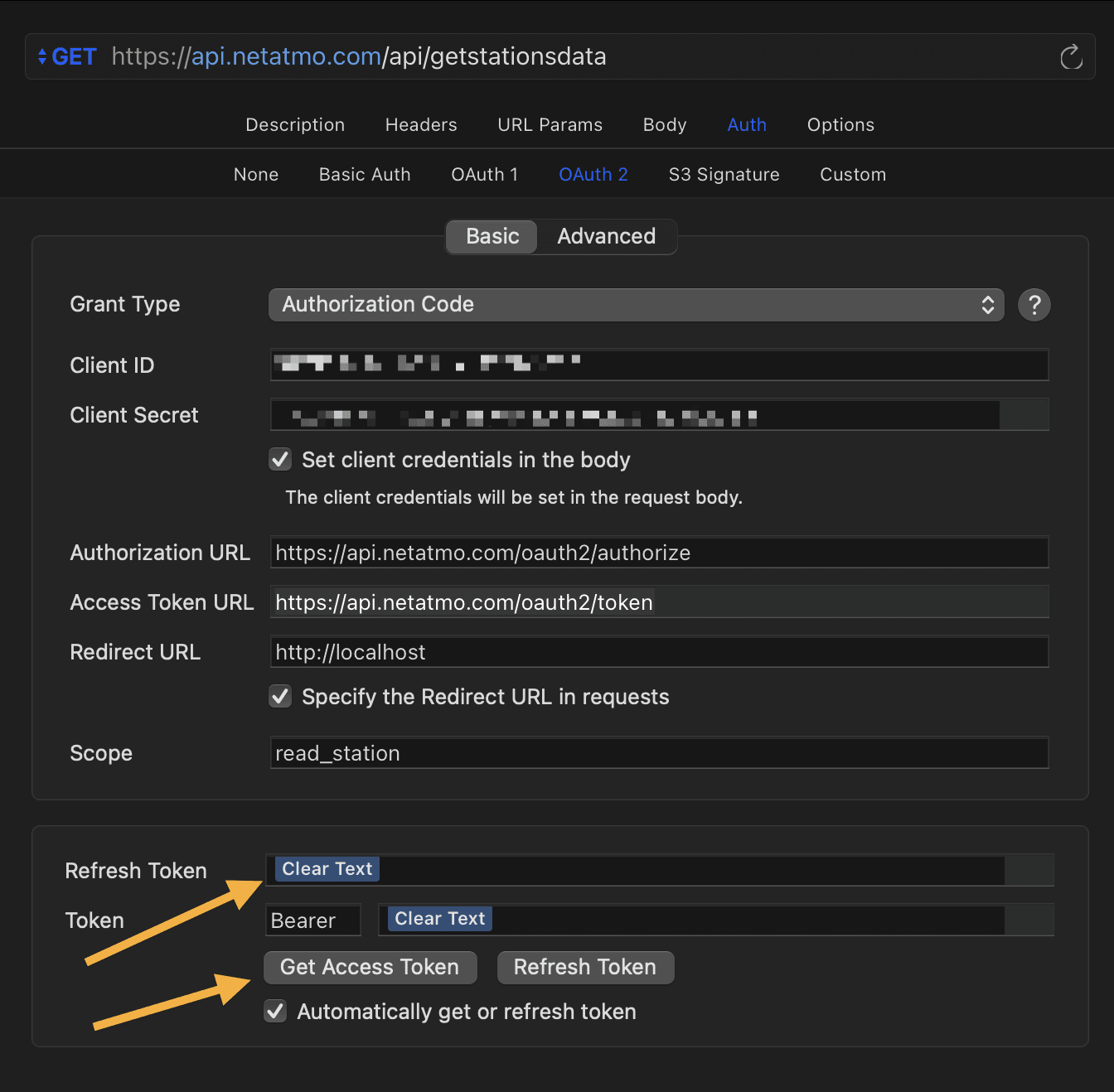
Task: Uncheck Set client credentials in the body
Action: pyautogui.click(x=280, y=460)
